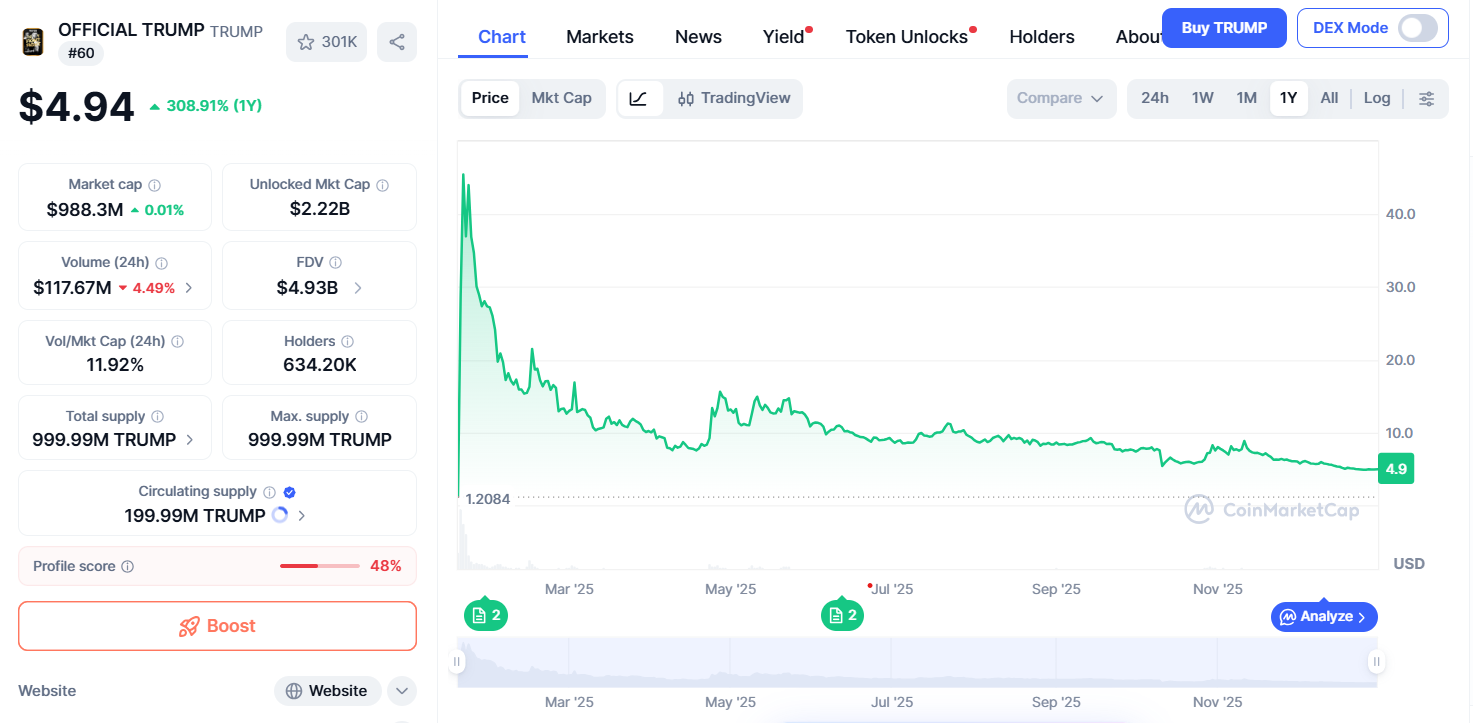Expand the Website links dropdown chevron
The width and height of the screenshot is (1473, 723).
pyautogui.click(x=401, y=691)
